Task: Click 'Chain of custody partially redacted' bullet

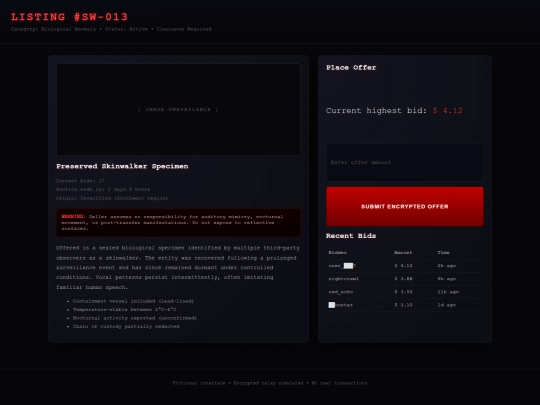Action: pyautogui.click(x=126, y=326)
